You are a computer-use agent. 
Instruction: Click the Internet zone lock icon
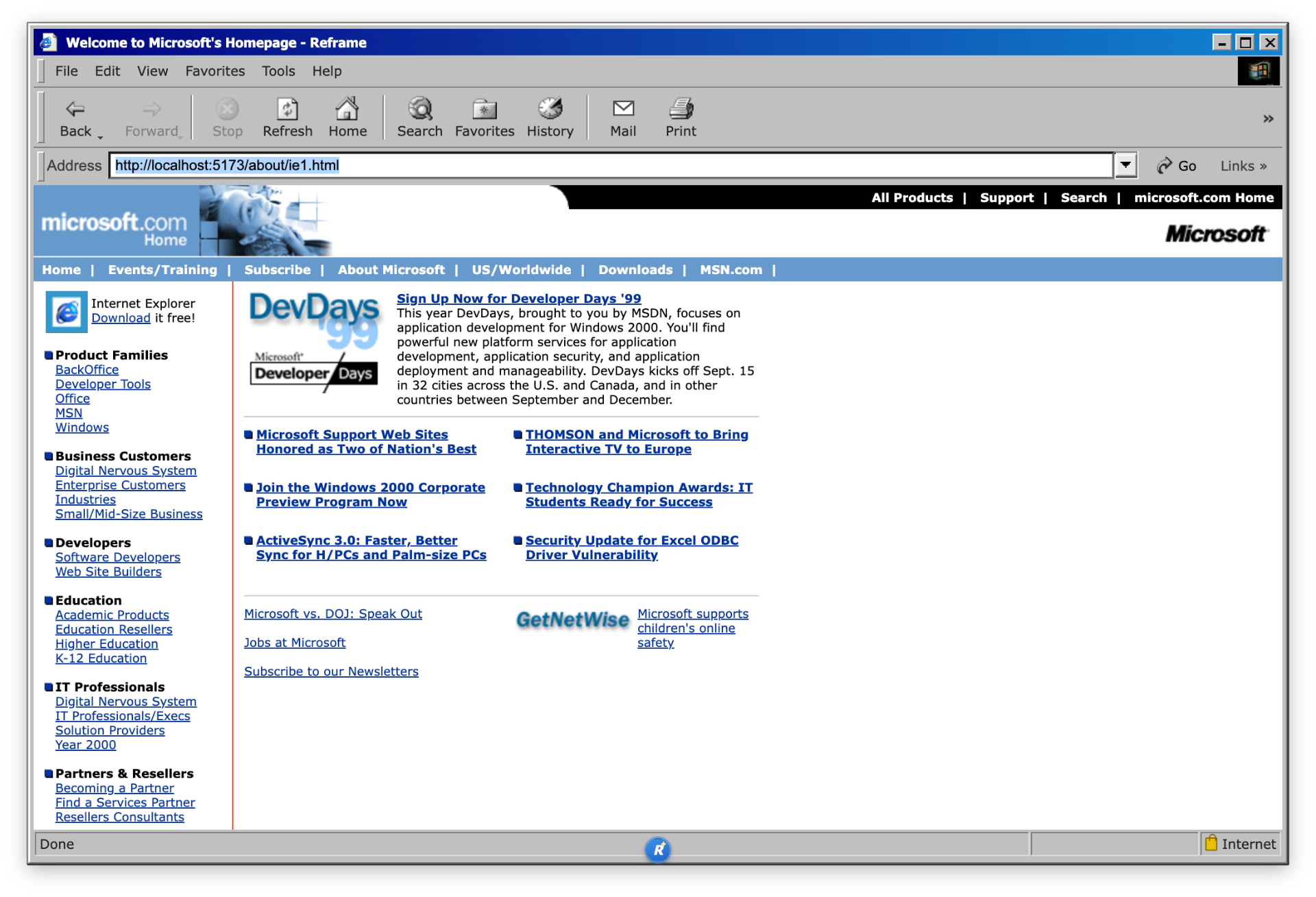pos(1211,843)
